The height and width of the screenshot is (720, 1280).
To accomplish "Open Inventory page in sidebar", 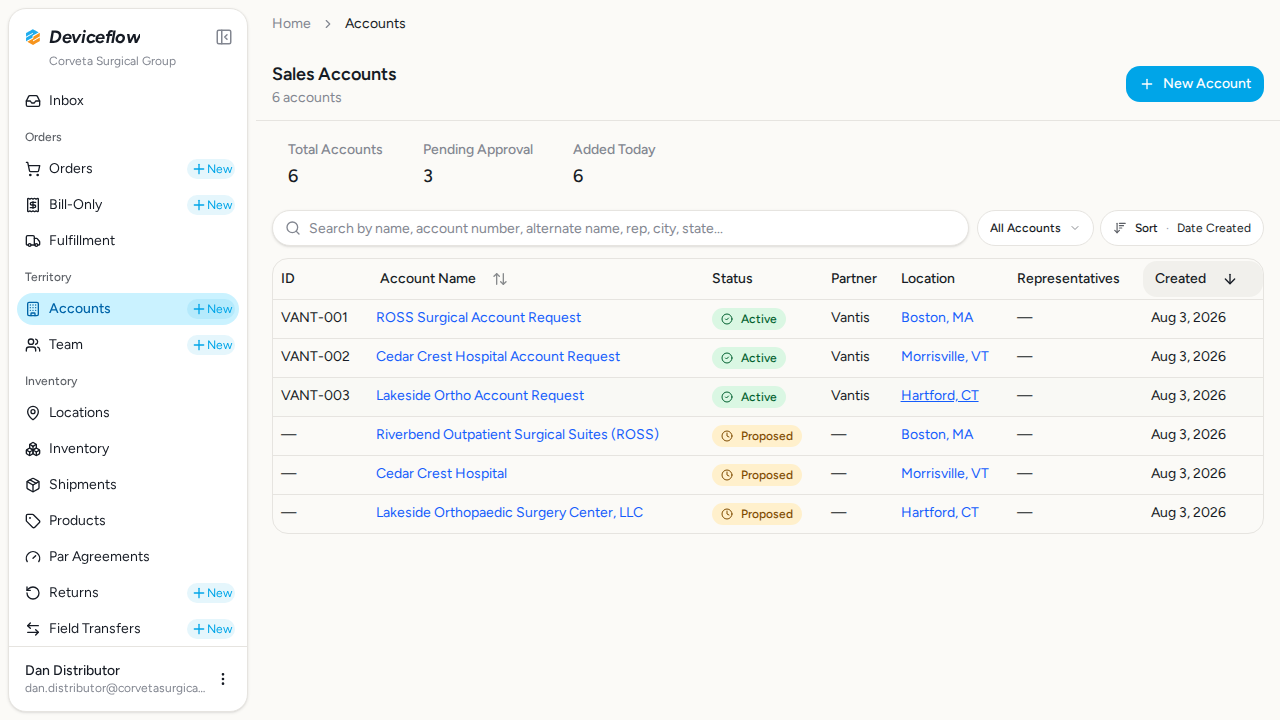I will 128,449.
